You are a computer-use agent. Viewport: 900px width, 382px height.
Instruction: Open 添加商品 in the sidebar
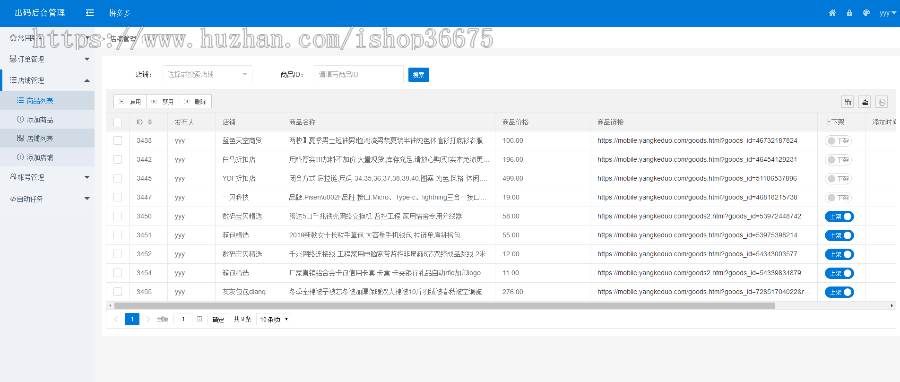pyautogui.click(x=47, y=120)
